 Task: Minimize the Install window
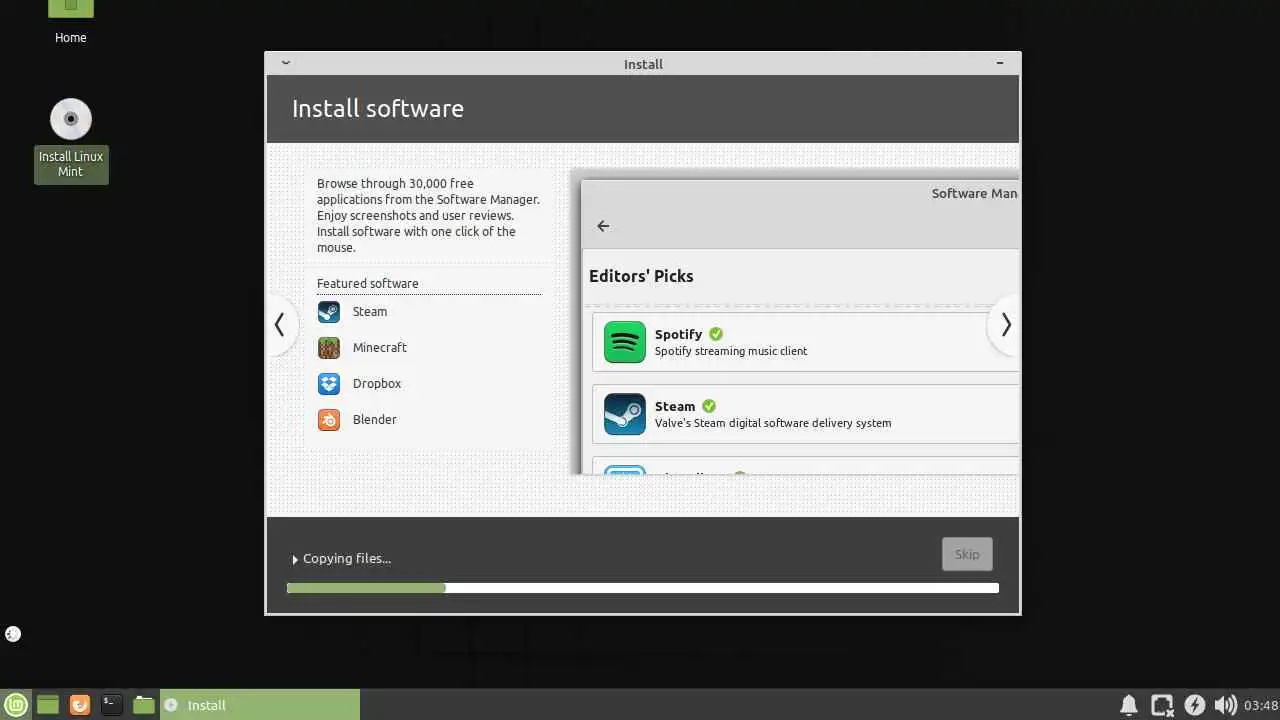pos(1000,63)
